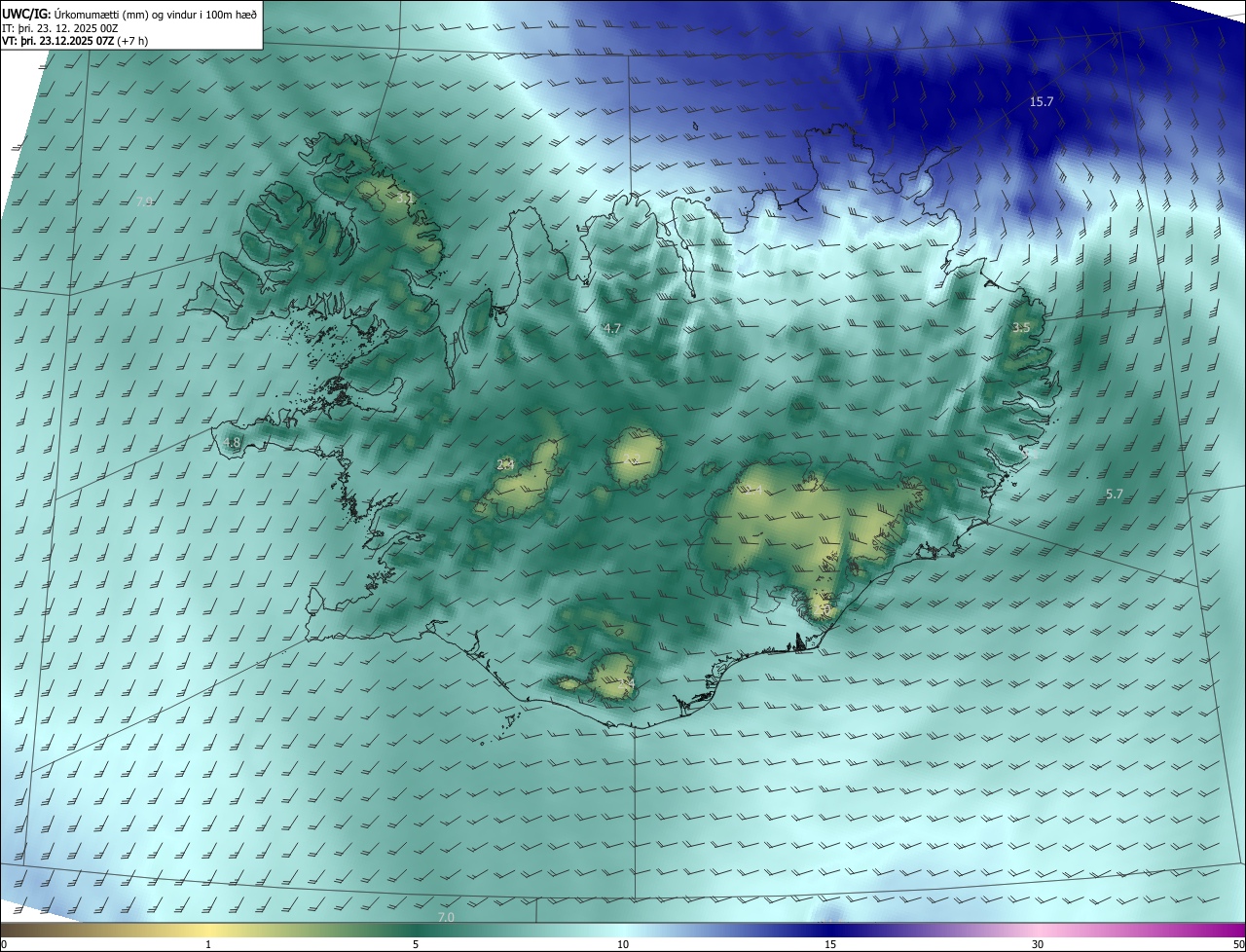Click the 4.8 value label on Snæfellsnes
The image size is (1246, 952).
[232, 442]
